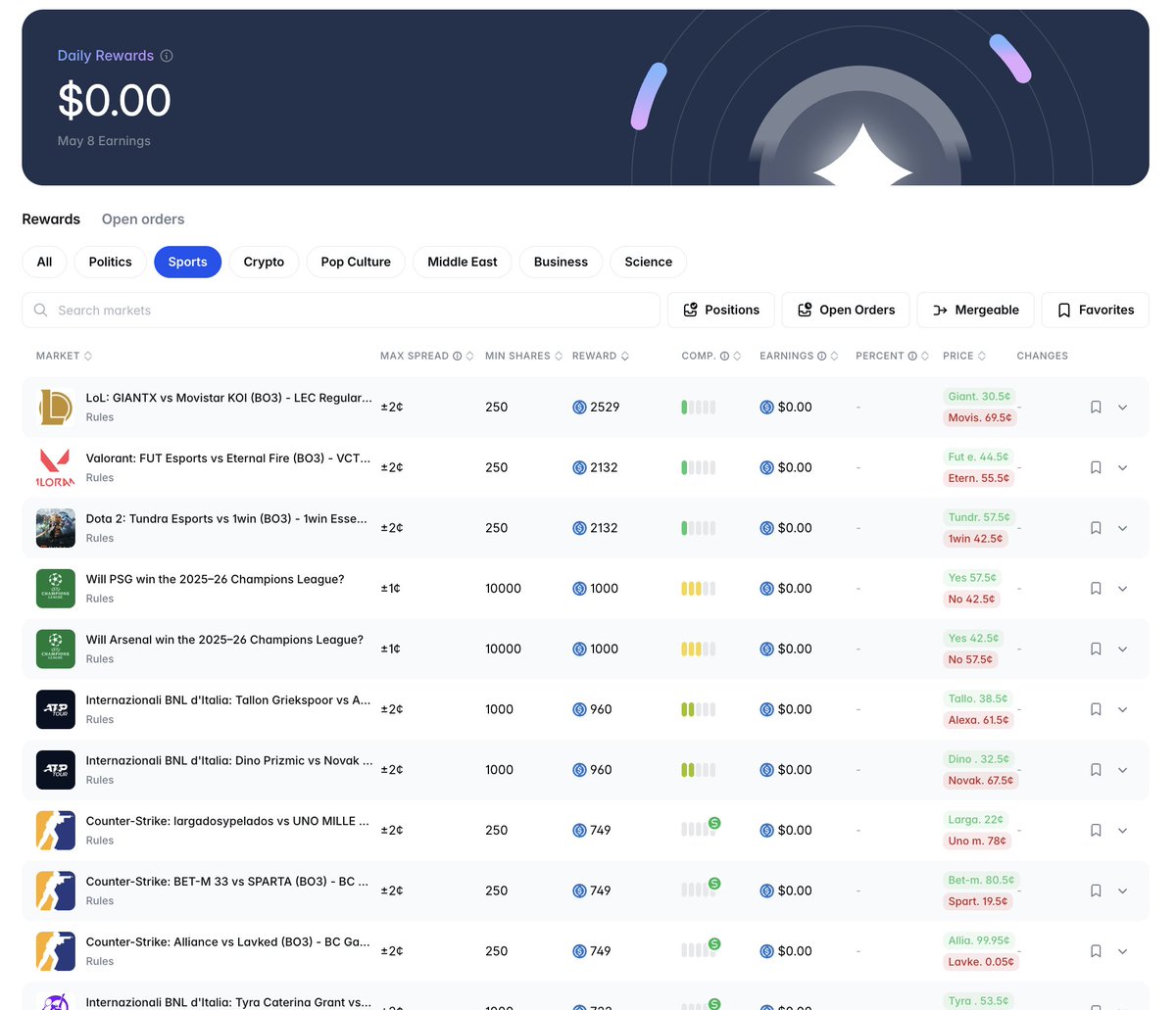
Task: Click the Yes 57.5¢ chip for PSG
Action: coord(972,578)
